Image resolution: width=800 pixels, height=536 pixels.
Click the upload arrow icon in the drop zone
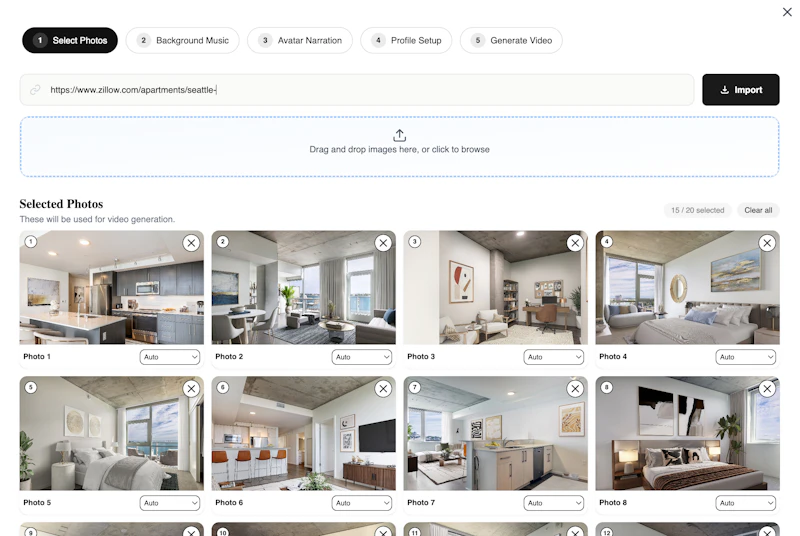(399, 135)
